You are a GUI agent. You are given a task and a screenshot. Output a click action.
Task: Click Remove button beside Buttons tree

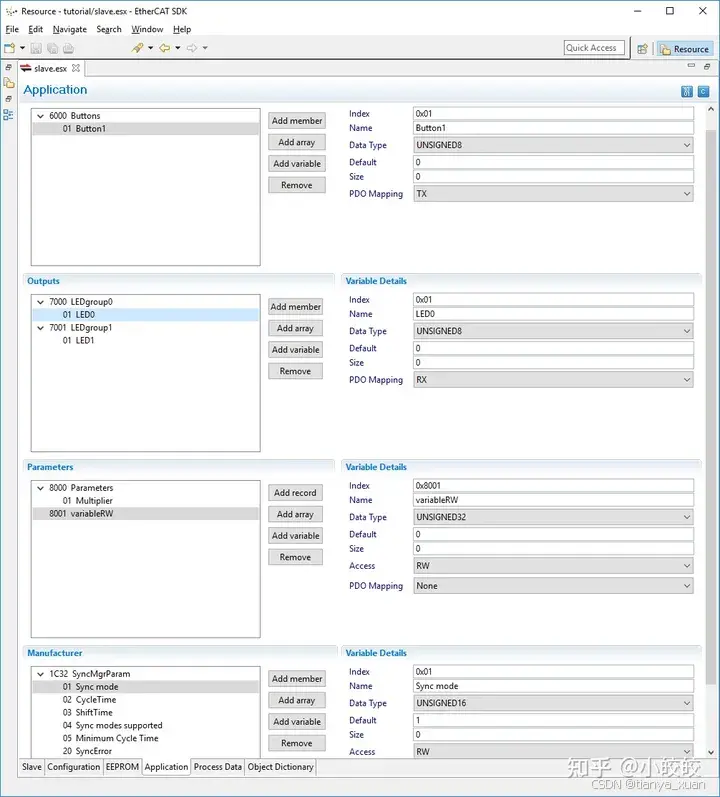(297, 185)
